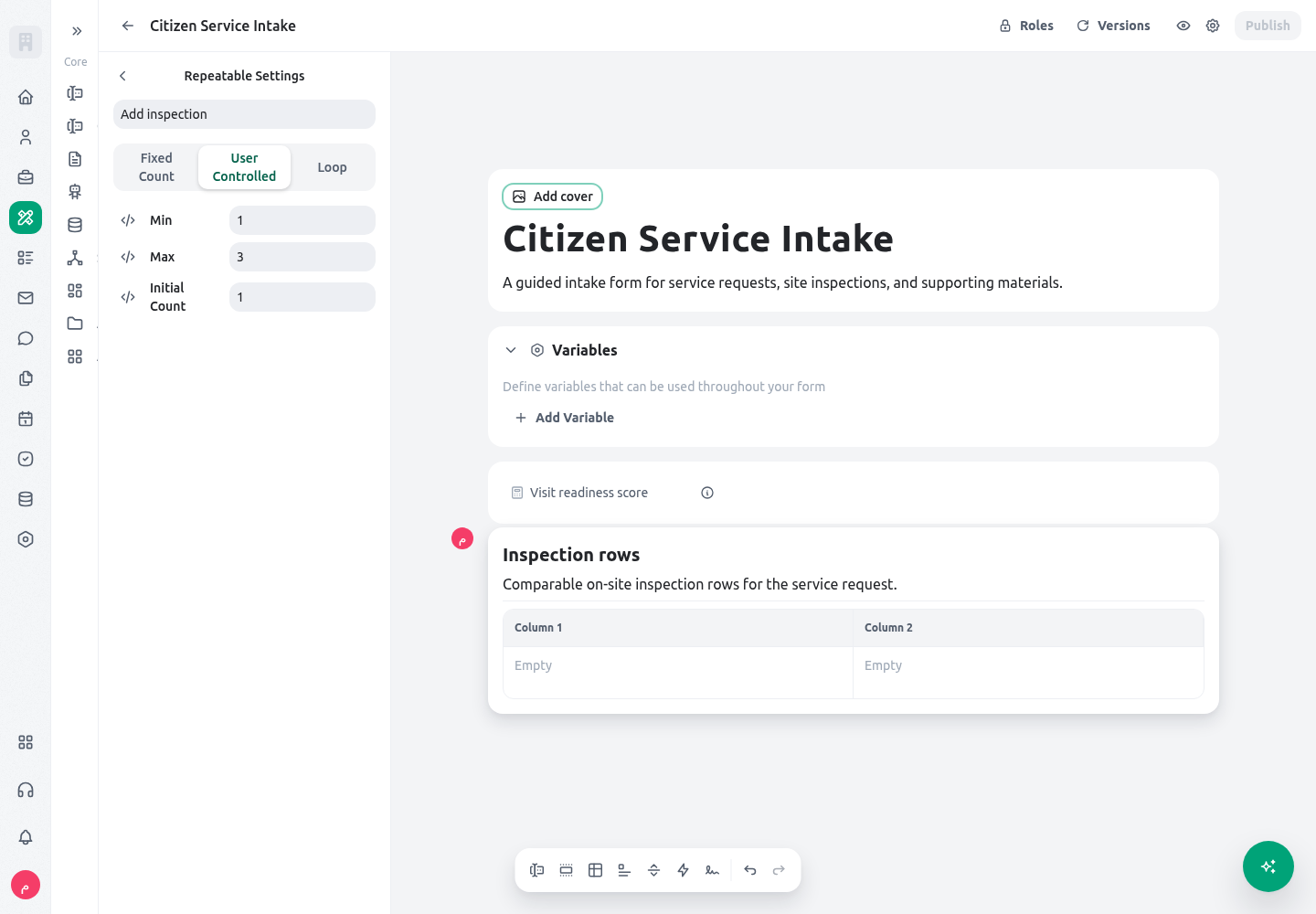Click Add Variable
This screenshot has width=1316, height=914.
tap(565, 418)
